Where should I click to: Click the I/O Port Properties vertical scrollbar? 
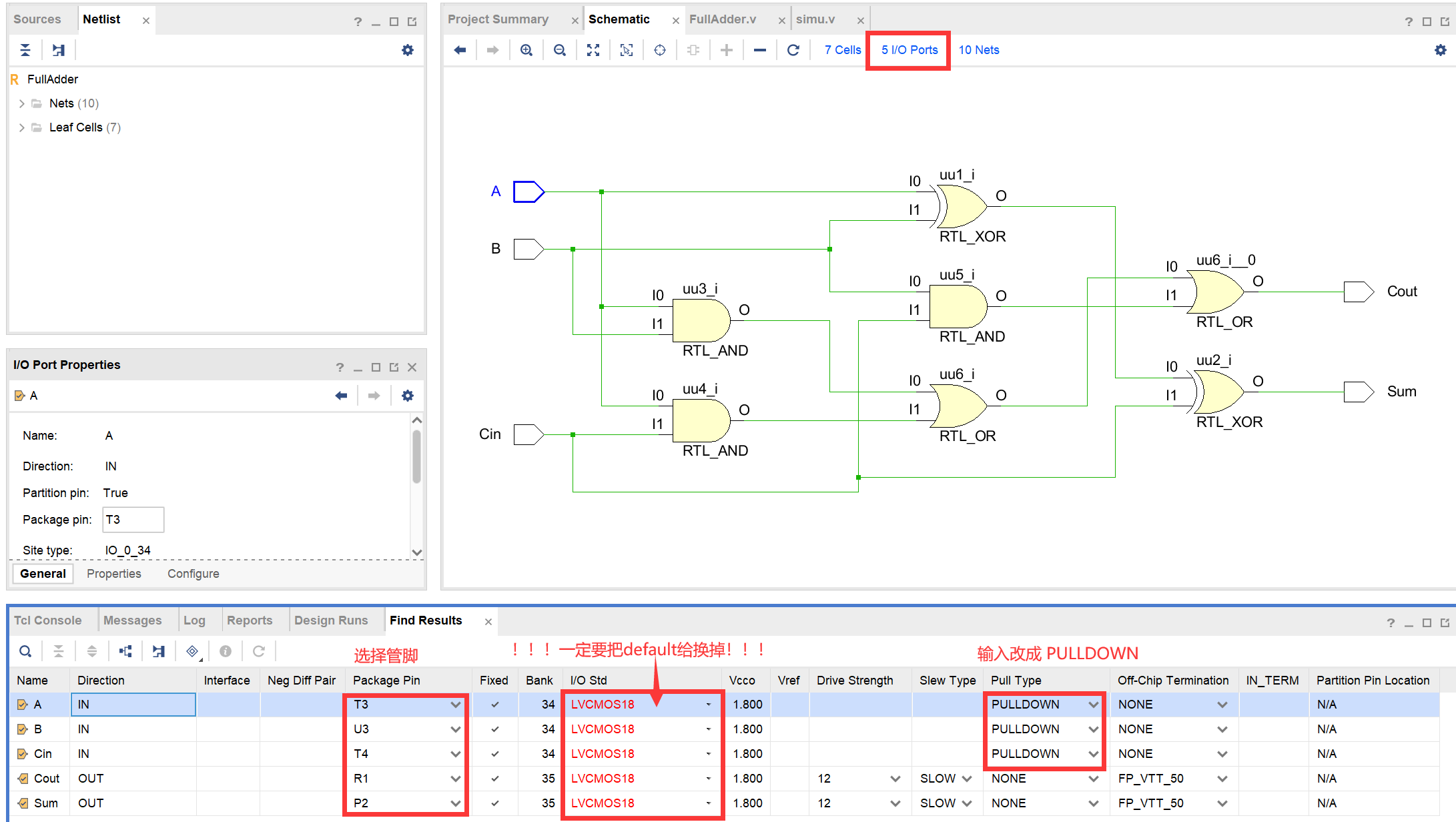click(416, 457)
